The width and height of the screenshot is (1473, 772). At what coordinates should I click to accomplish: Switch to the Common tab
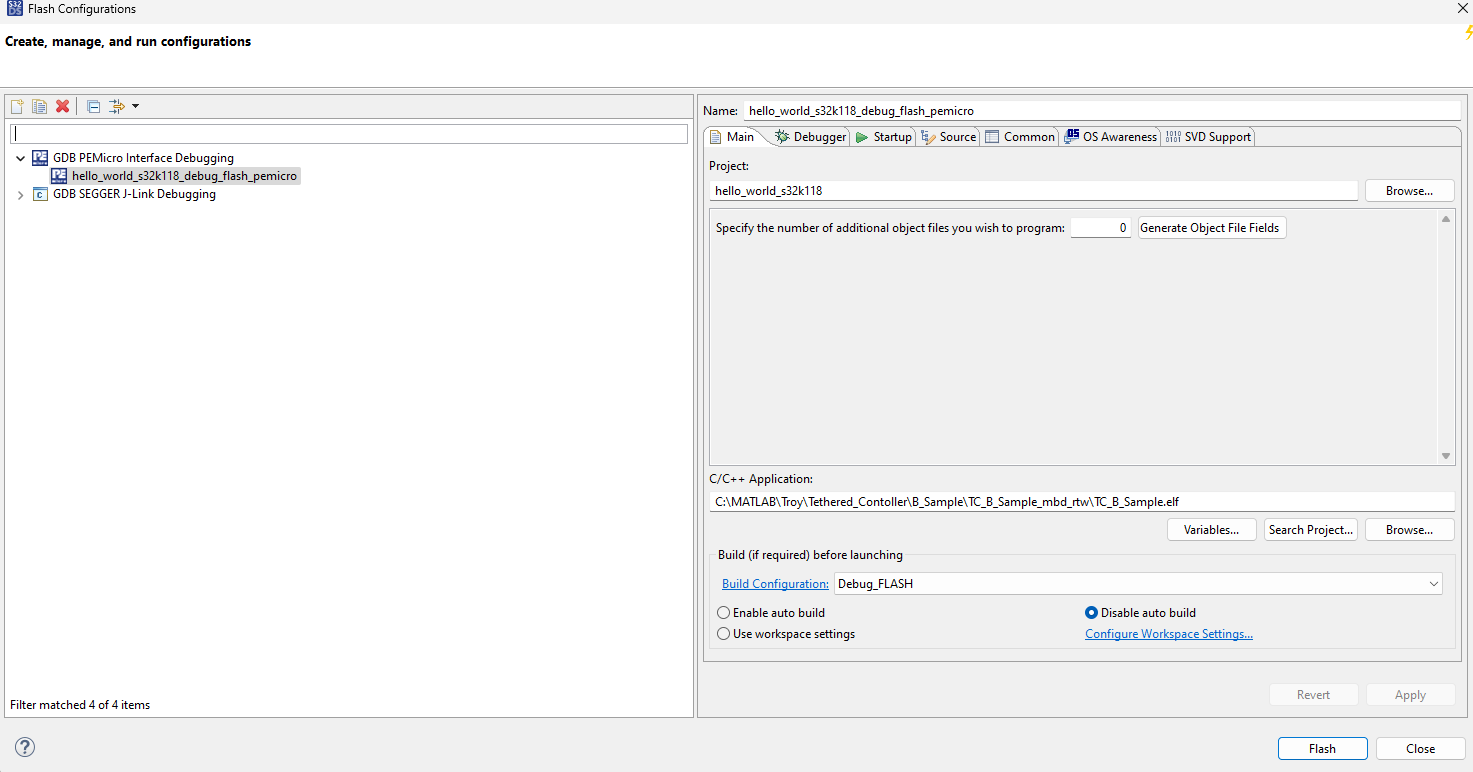point(1020,136)
